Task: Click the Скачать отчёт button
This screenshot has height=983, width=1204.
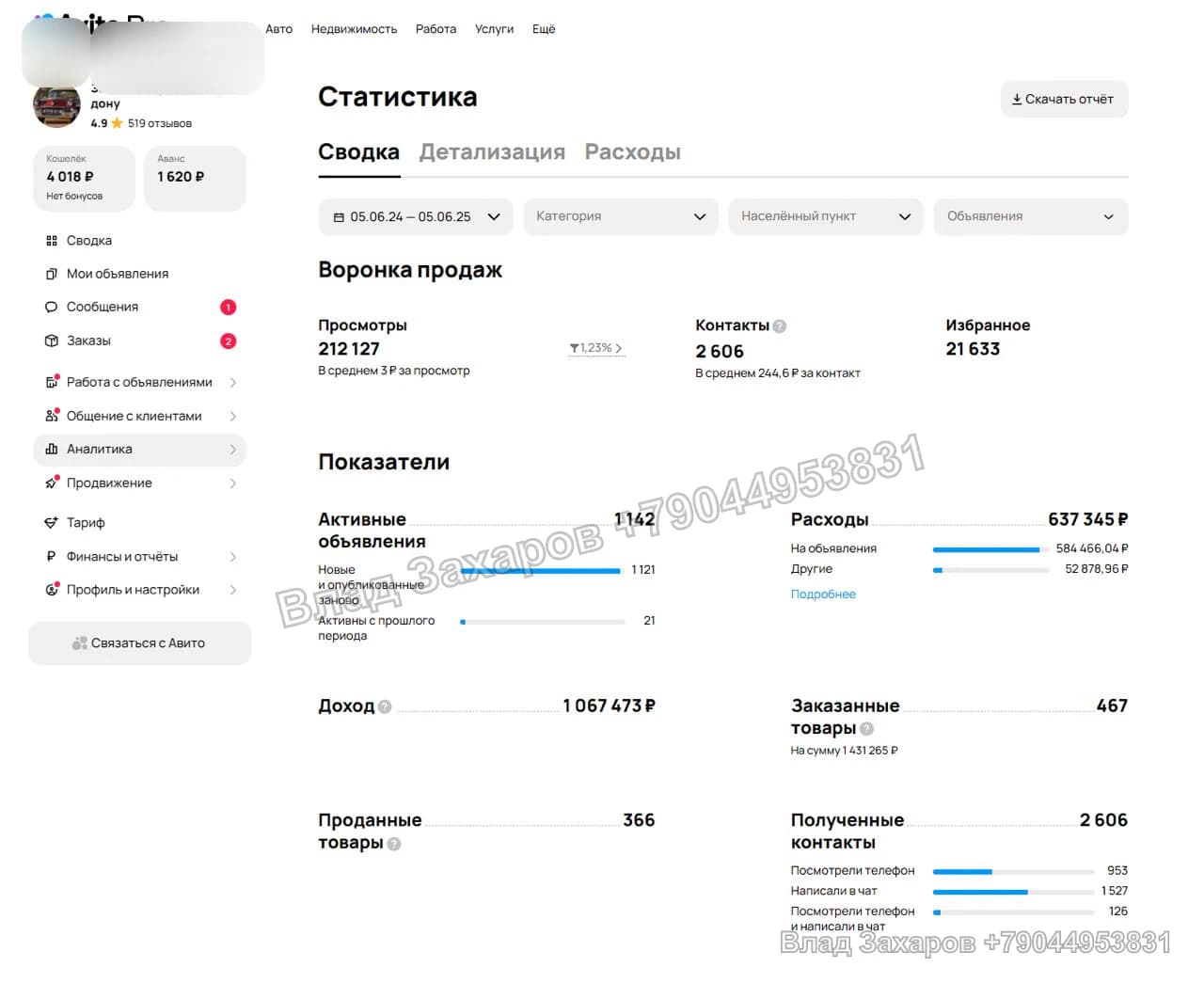Action: pyautogui.click(x=1064, y=99)
